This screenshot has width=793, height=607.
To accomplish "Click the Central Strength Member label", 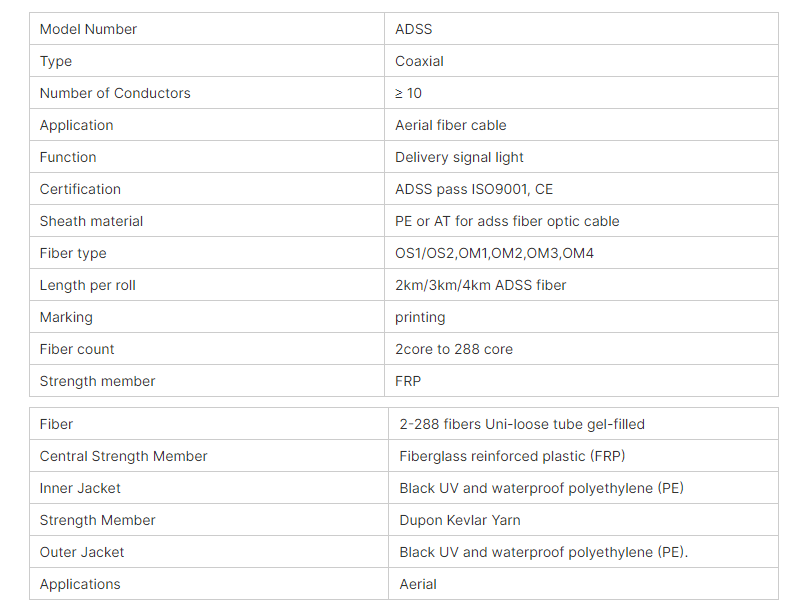I will [x=123, y=456].
